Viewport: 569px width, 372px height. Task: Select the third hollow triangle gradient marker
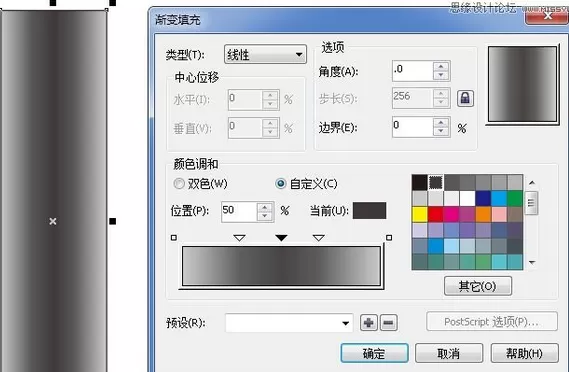[319, 238]
